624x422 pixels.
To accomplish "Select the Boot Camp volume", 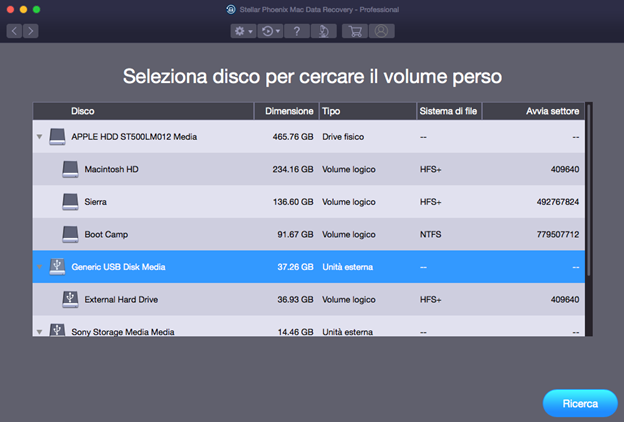I will [309, 234].
